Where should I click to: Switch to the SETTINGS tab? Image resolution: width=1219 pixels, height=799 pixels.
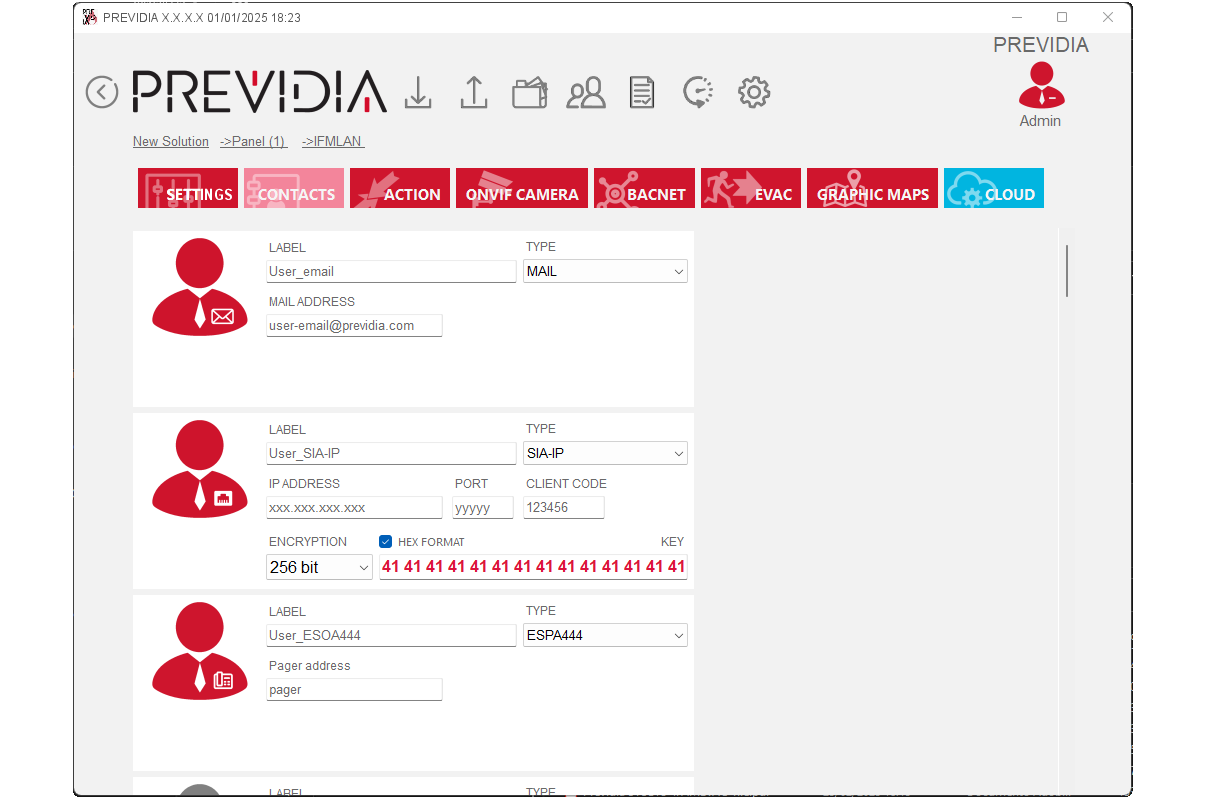(188, 189)
